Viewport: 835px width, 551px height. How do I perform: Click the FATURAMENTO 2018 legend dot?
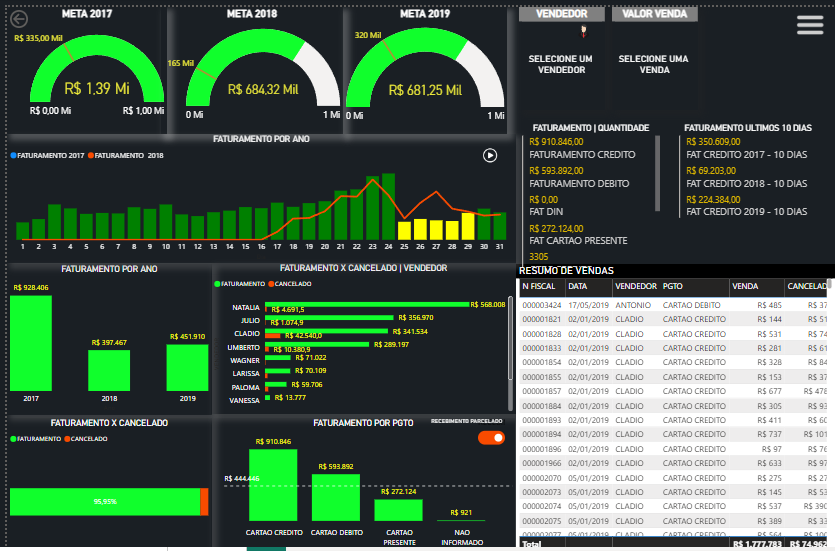91,155
